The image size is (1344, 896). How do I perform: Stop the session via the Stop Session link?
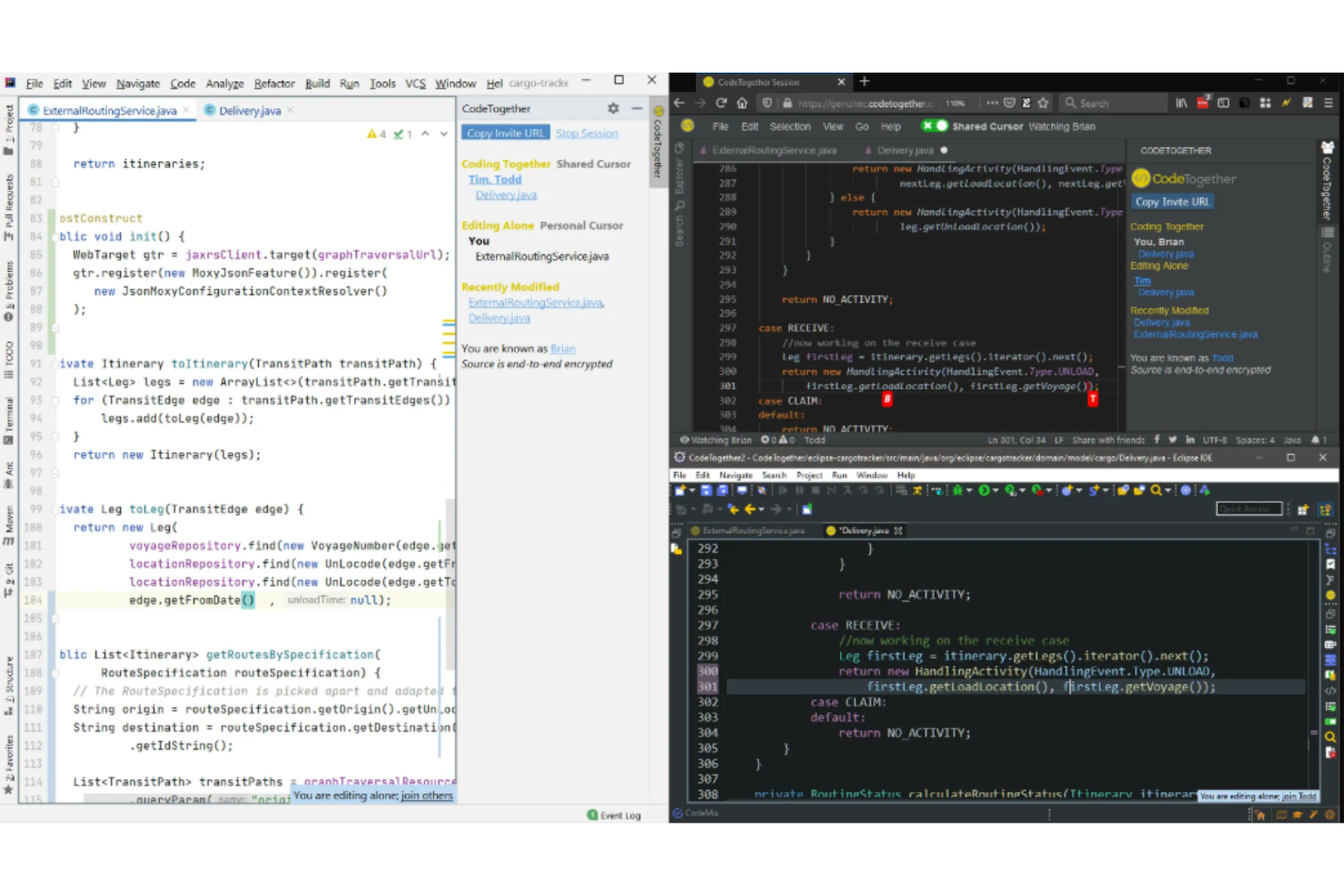tap(587, 133)
